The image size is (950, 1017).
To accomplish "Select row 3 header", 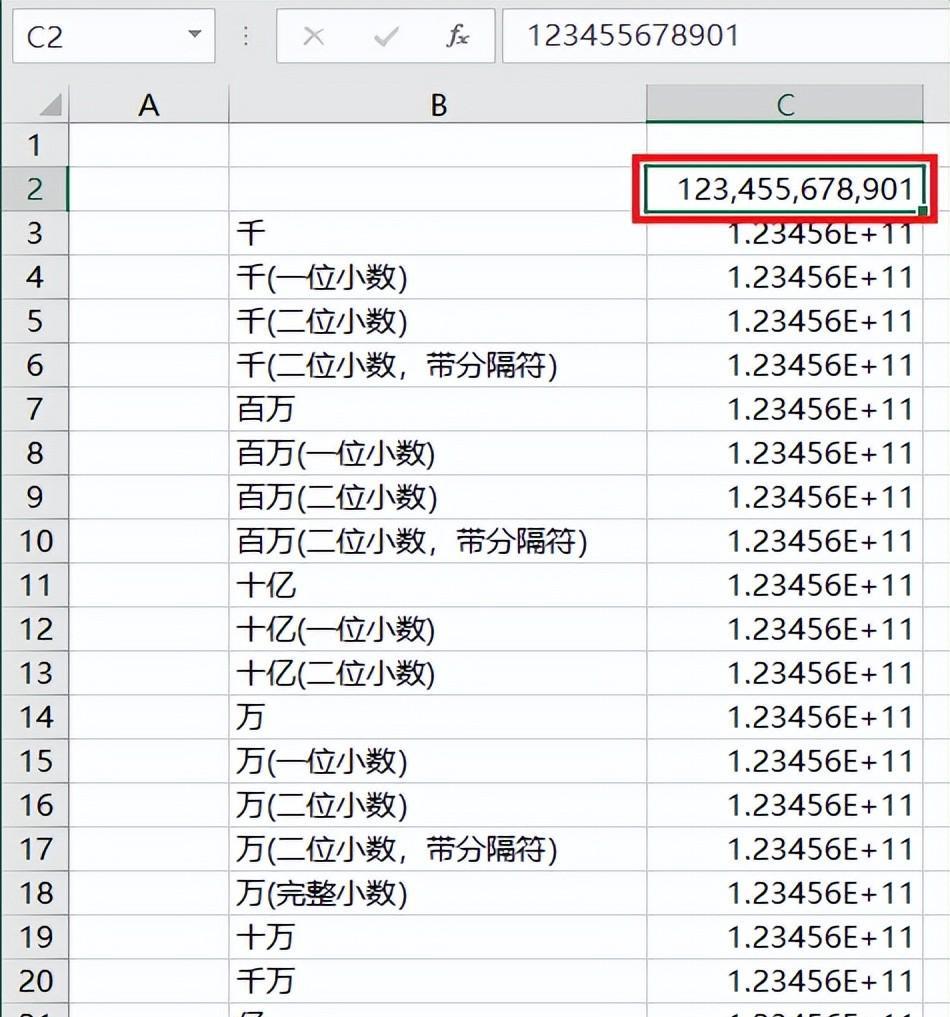I will (x=34, y=233).
